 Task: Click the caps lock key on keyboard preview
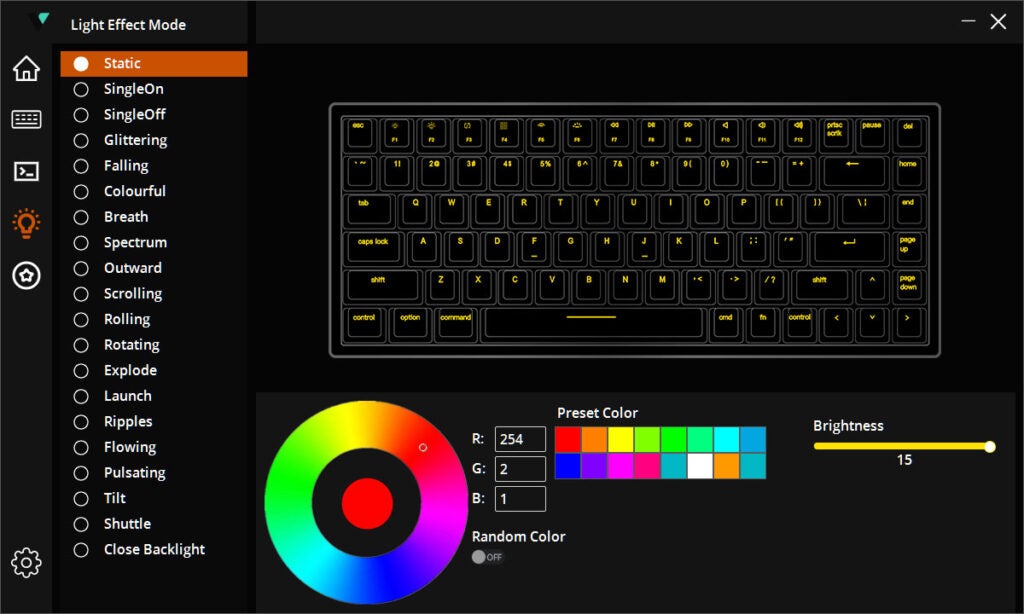point(374,248)
